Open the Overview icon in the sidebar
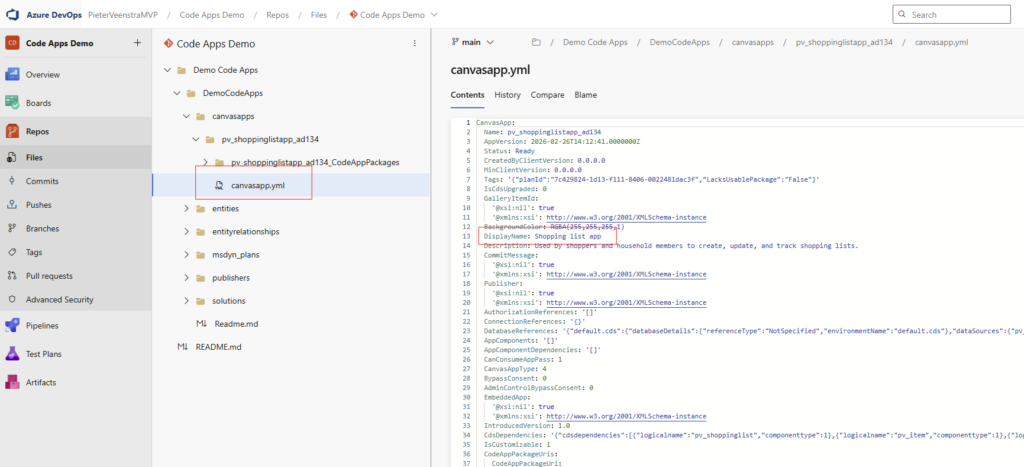1024x467 pixels. (x=12, y=75)
